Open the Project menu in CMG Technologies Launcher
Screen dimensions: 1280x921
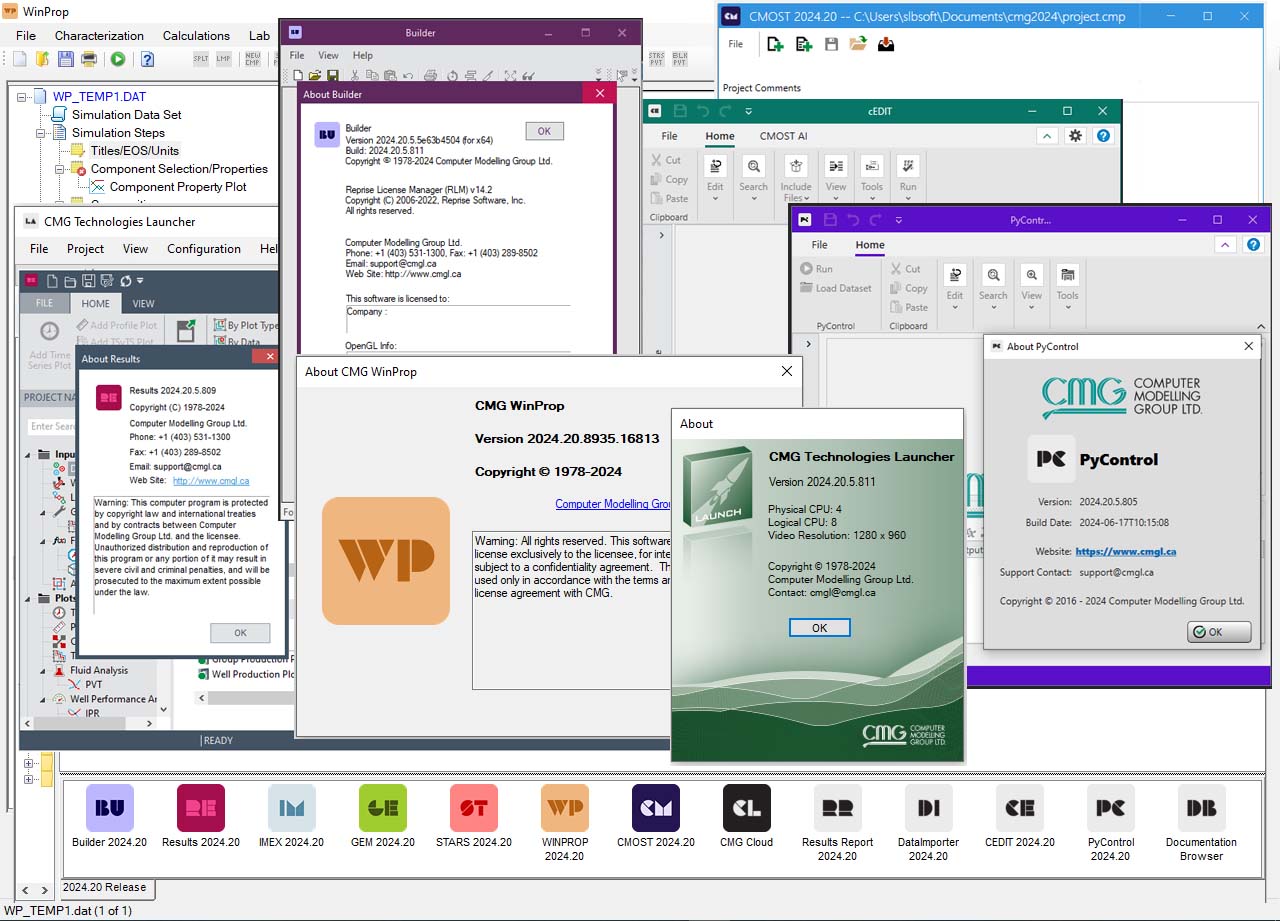(85, 249)
